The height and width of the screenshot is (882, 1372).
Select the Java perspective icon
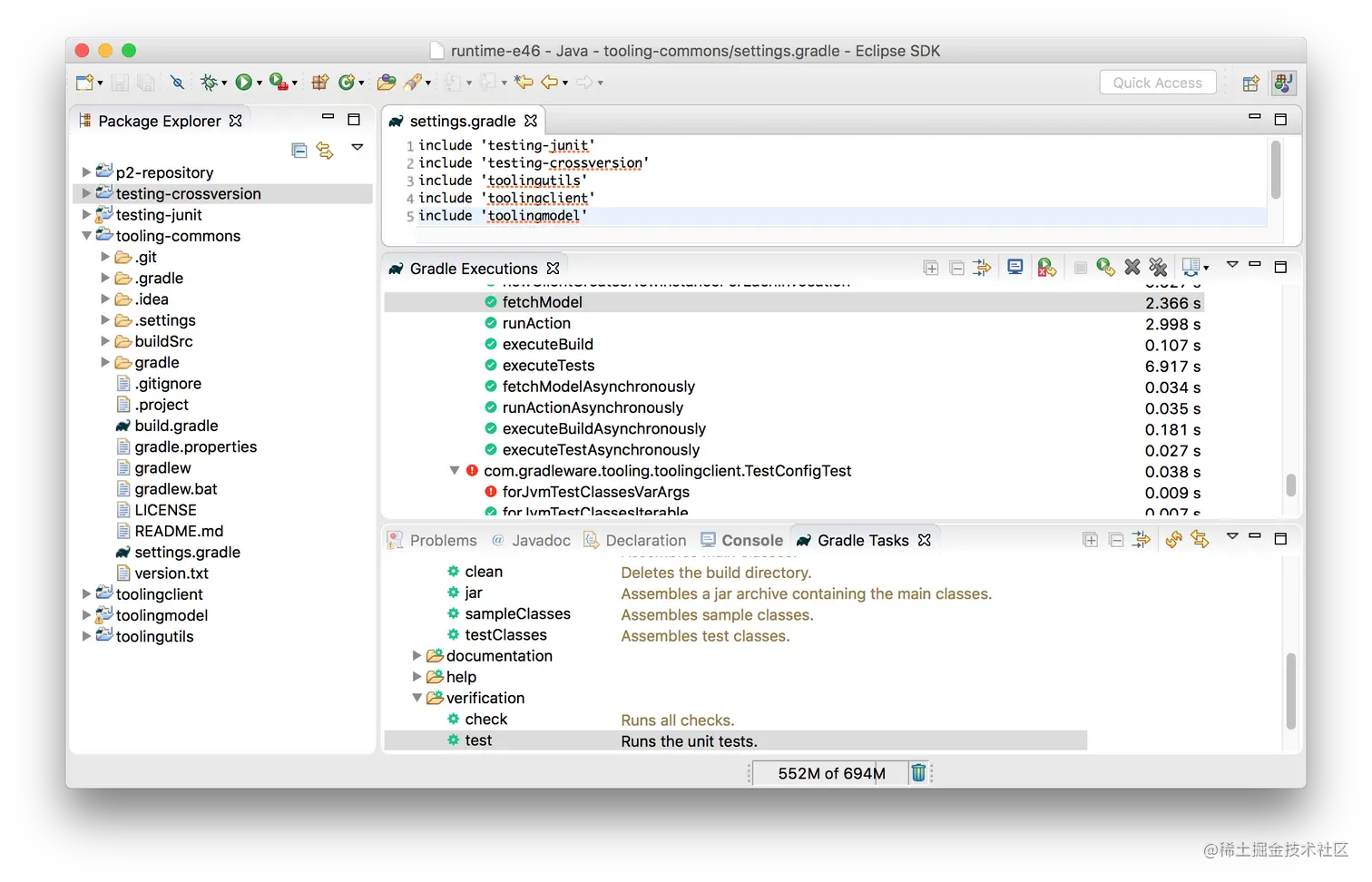click(1283, 83)
